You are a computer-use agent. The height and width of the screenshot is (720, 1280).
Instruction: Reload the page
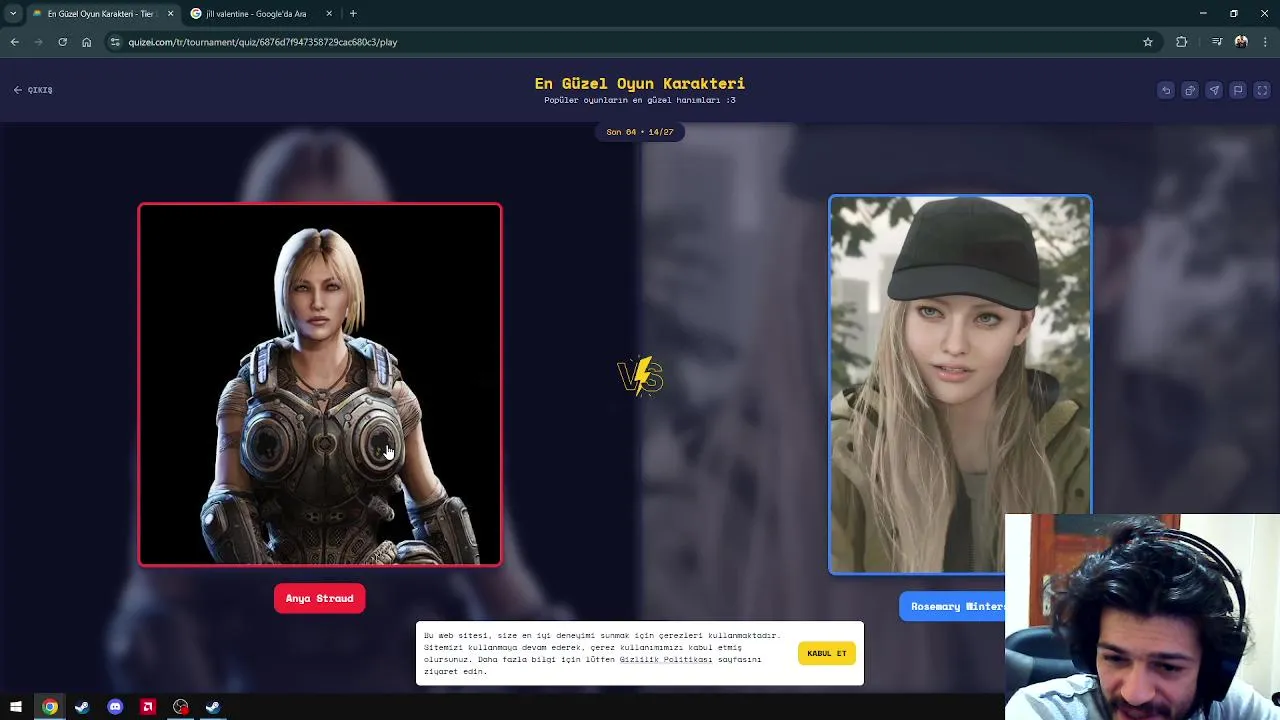(x=62, y=42)
